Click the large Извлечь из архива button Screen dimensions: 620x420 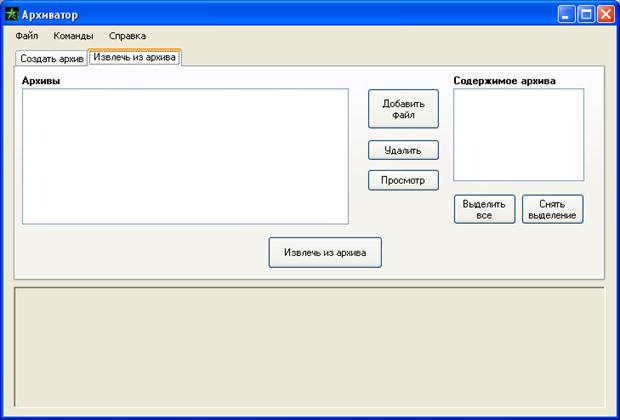(x=325, y=253)
